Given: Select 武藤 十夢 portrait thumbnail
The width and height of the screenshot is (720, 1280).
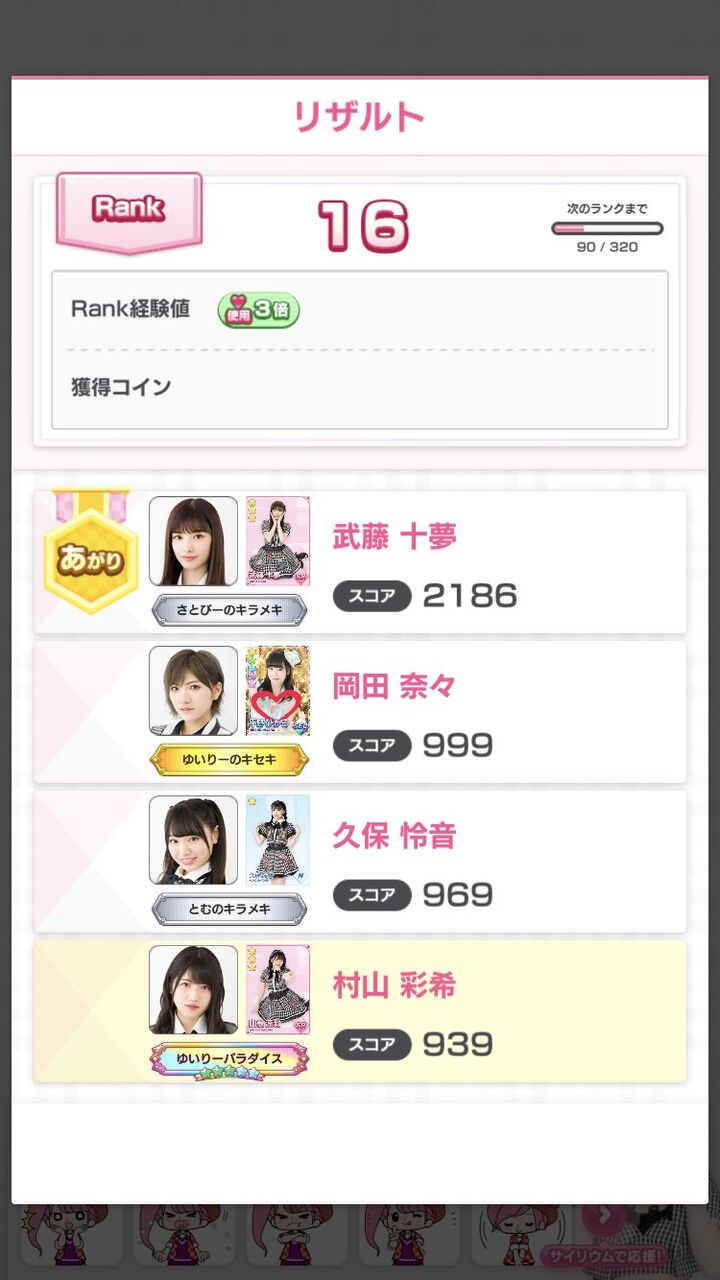Looking at the screenshot, I should coord(194,541).
